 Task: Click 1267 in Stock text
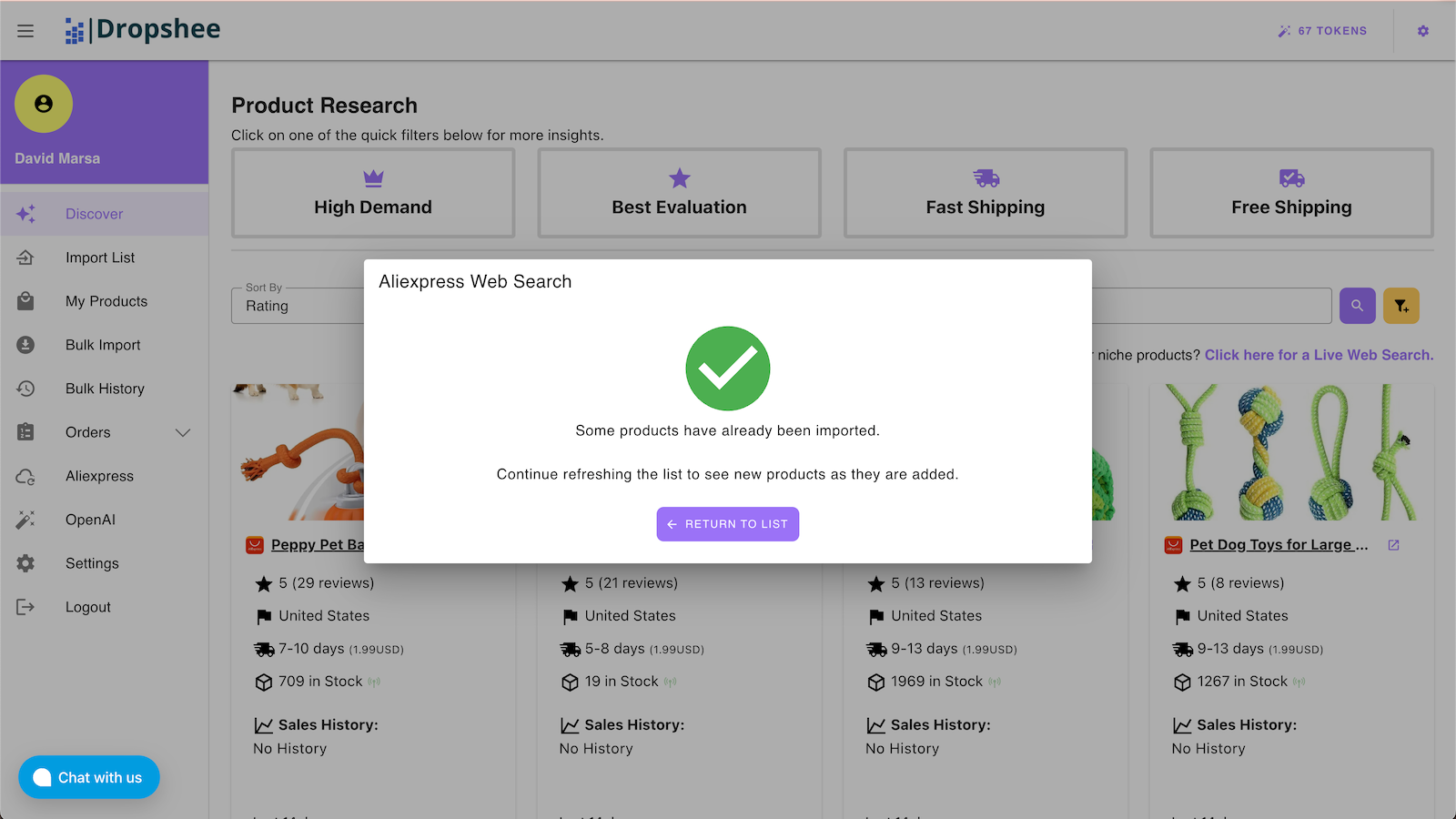click(x=1243, y=682)
